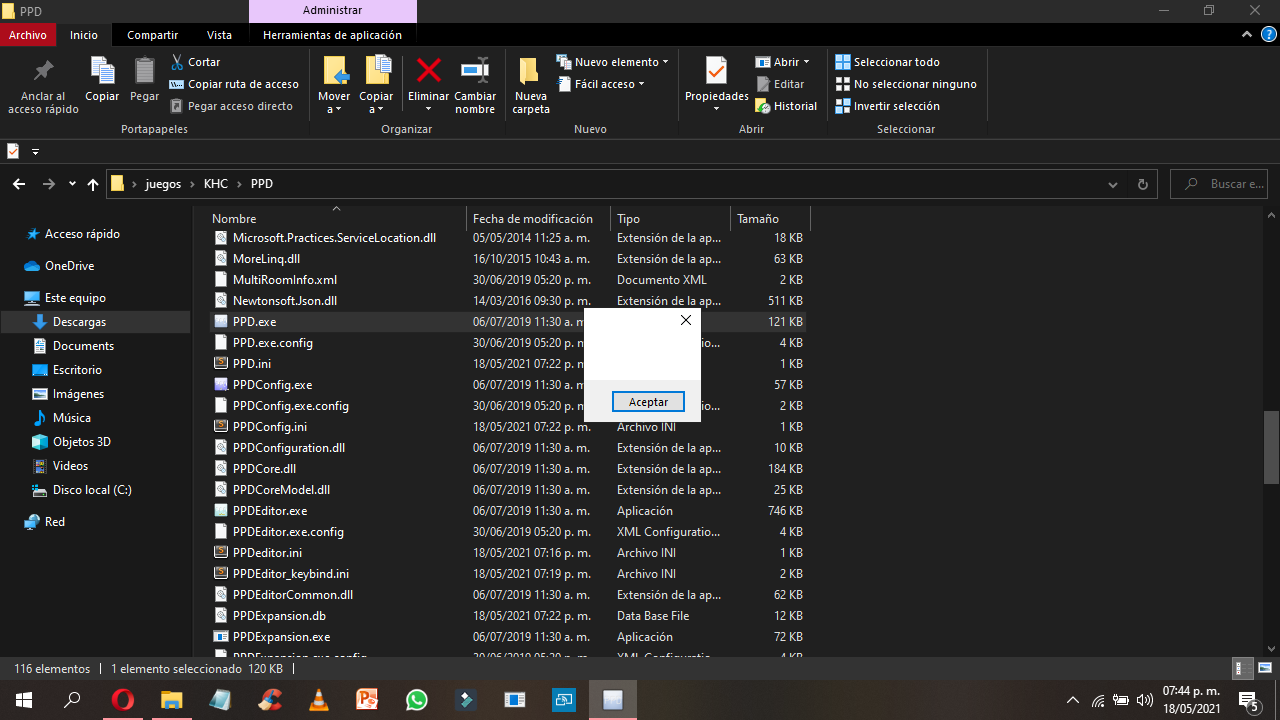Select Disco local (C:) in sidebar

[x=91, y=490]
